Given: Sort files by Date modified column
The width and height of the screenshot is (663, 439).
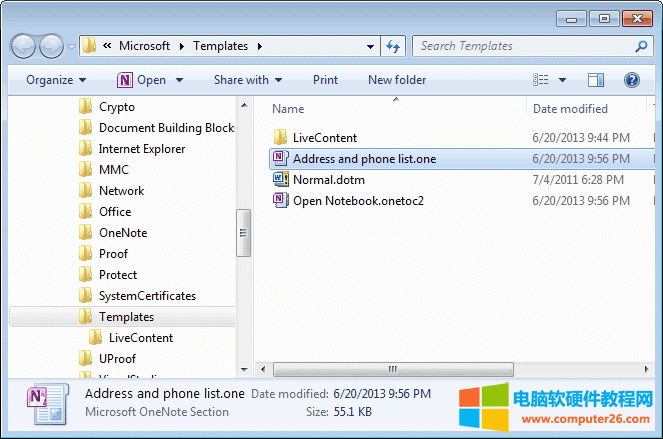Looking at the screenshot, I should click(x=570, y=109).
